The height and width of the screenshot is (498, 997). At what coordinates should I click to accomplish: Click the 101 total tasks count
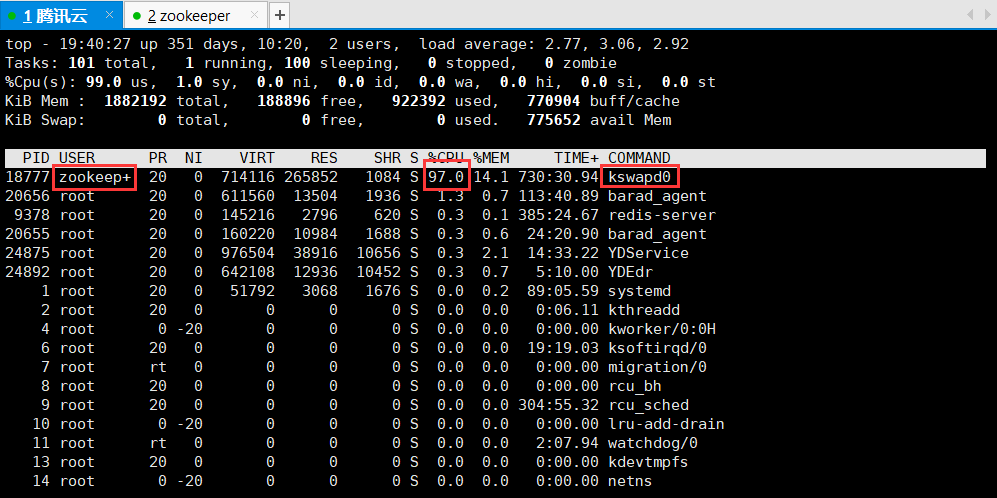click(81, 64)
